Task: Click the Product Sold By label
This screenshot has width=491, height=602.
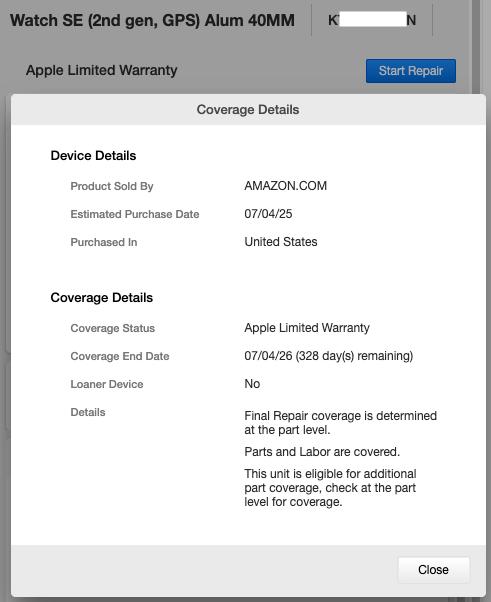Action: coord(112,186)
